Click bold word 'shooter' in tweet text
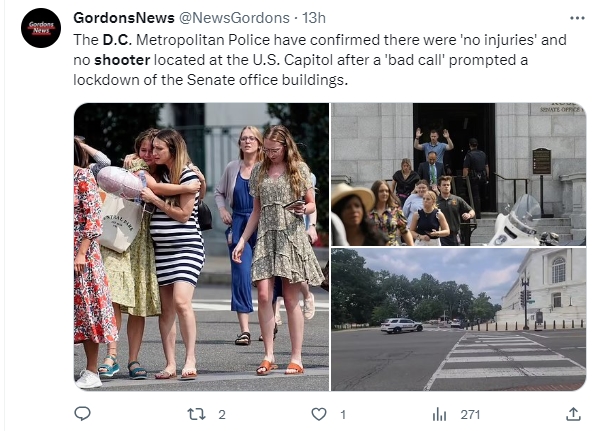The height and width of the screenshot is (431, 602). click(x=122, y=60)
